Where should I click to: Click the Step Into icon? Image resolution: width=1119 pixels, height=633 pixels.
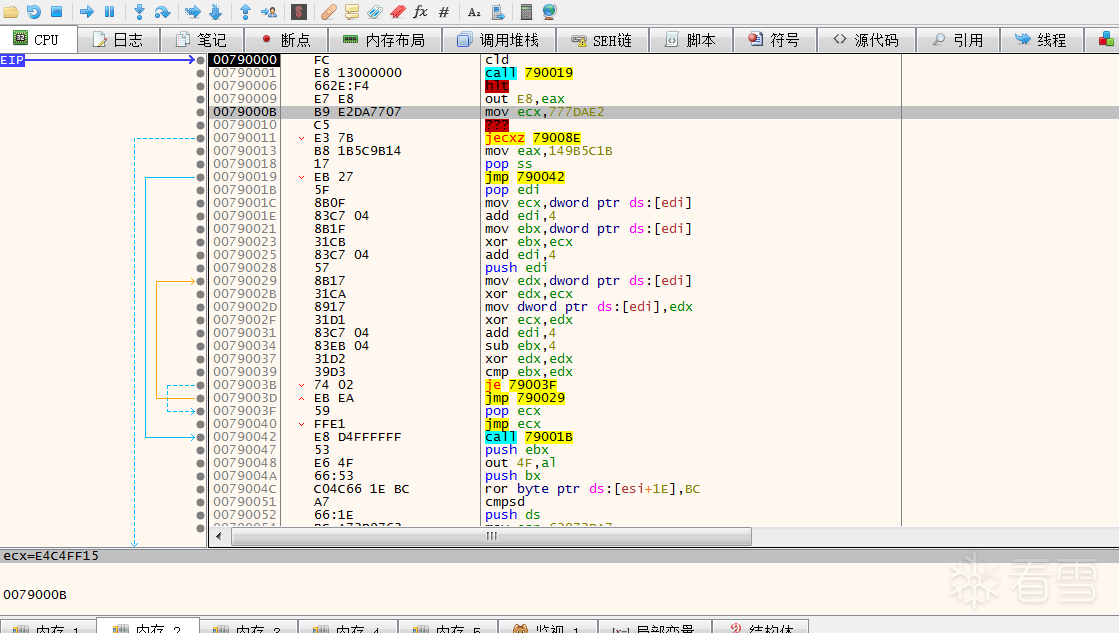click(139, 12)
